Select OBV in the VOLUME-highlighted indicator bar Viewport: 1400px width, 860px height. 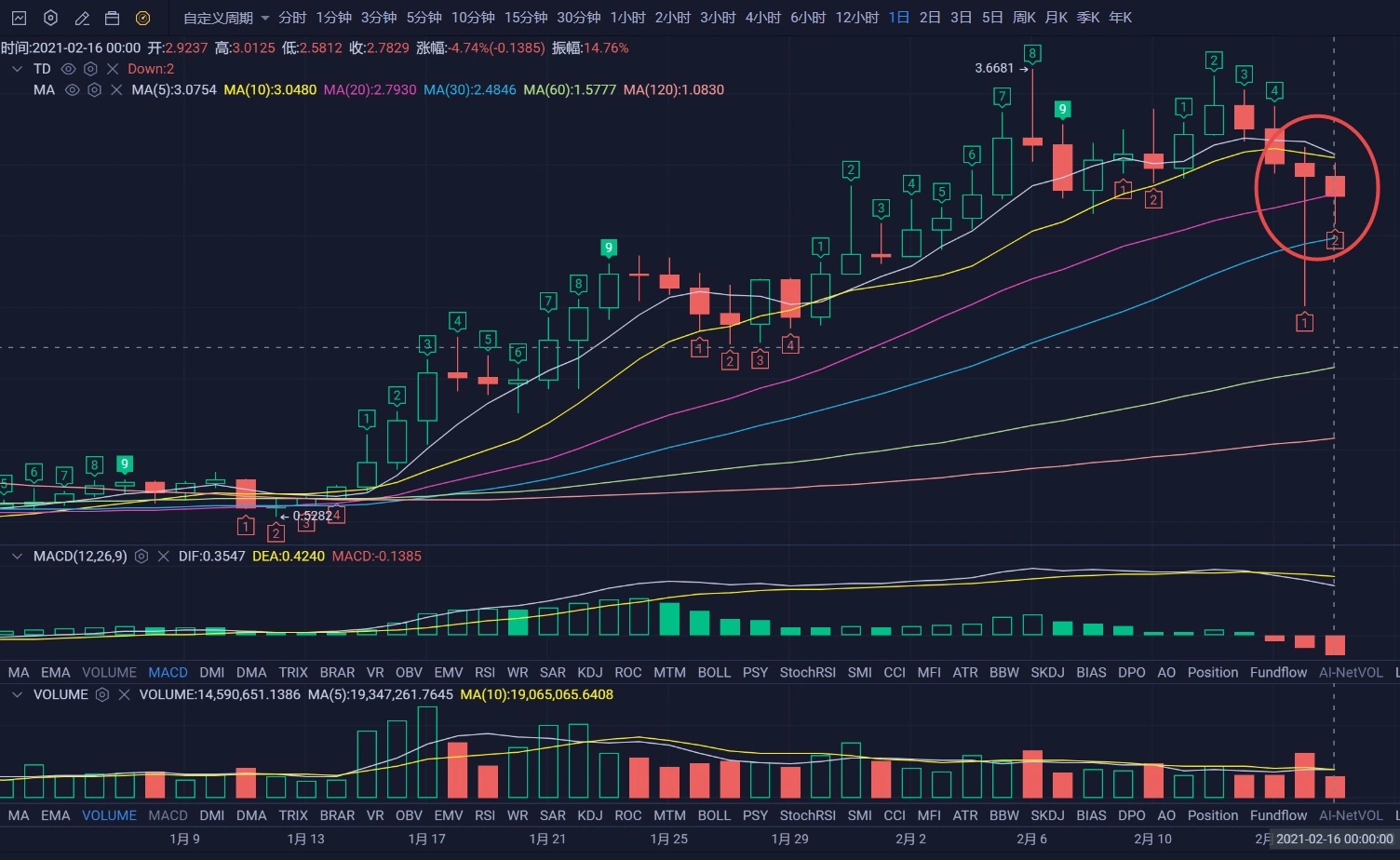point(409,815)
